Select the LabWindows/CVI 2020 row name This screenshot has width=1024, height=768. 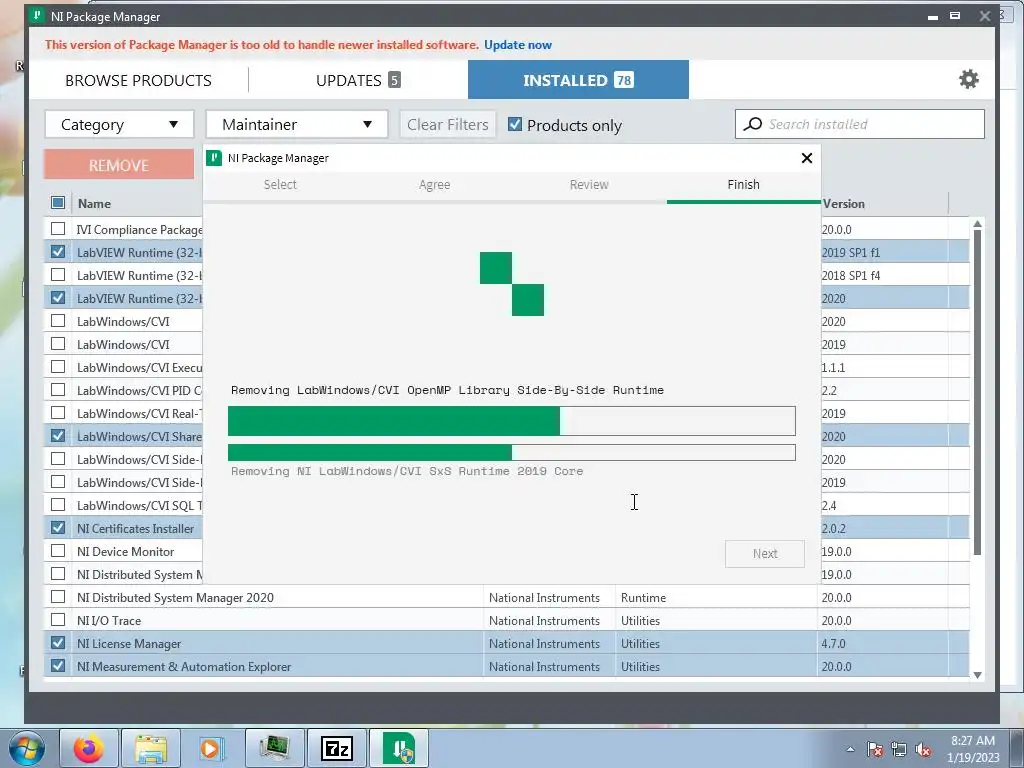(x=123, y=321)
